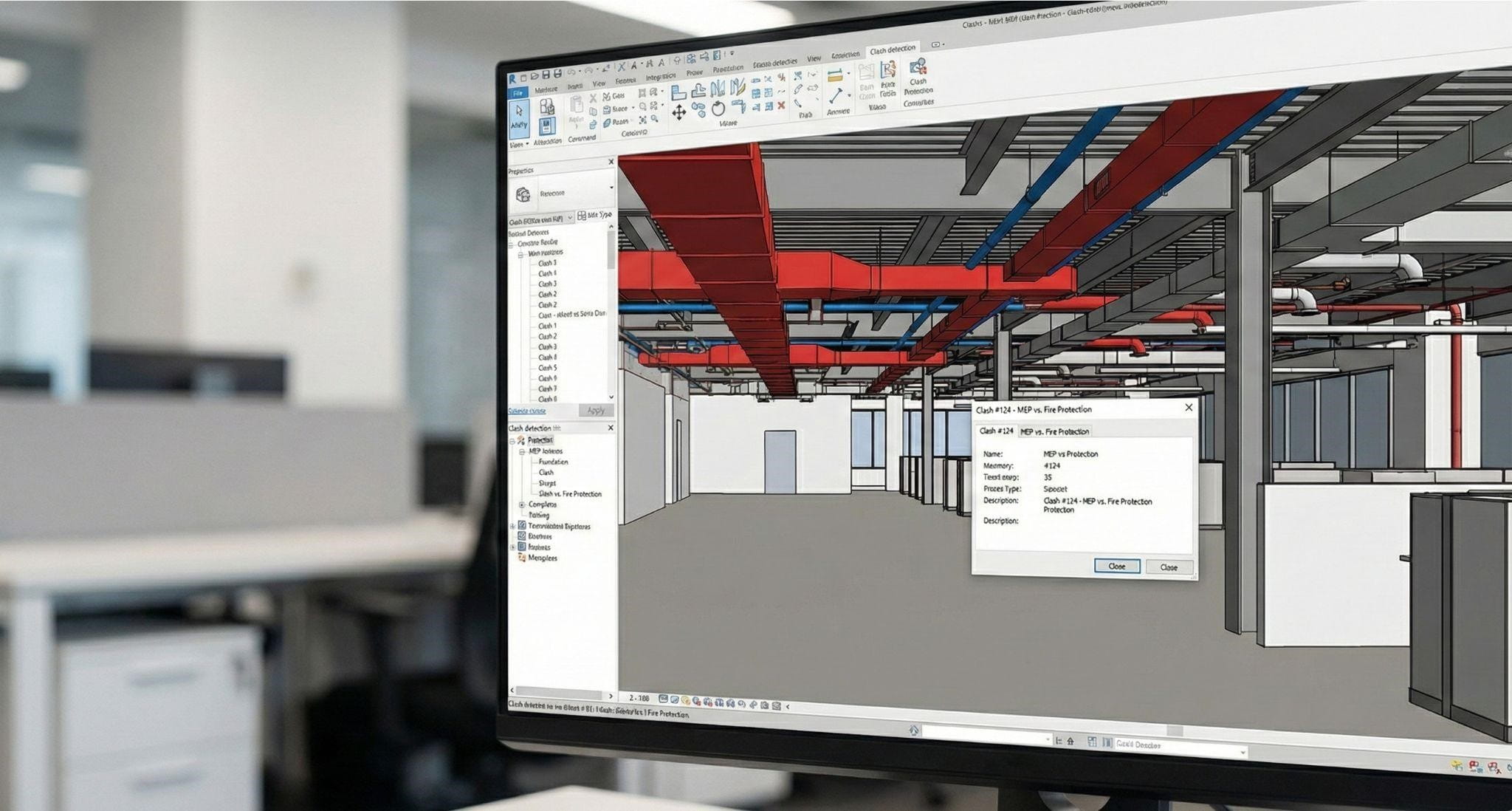Image resolution: width=1512 pixels, height=811 pixels.
Task: Click the L-shaped wall tool icon
Action: point(678,92)
